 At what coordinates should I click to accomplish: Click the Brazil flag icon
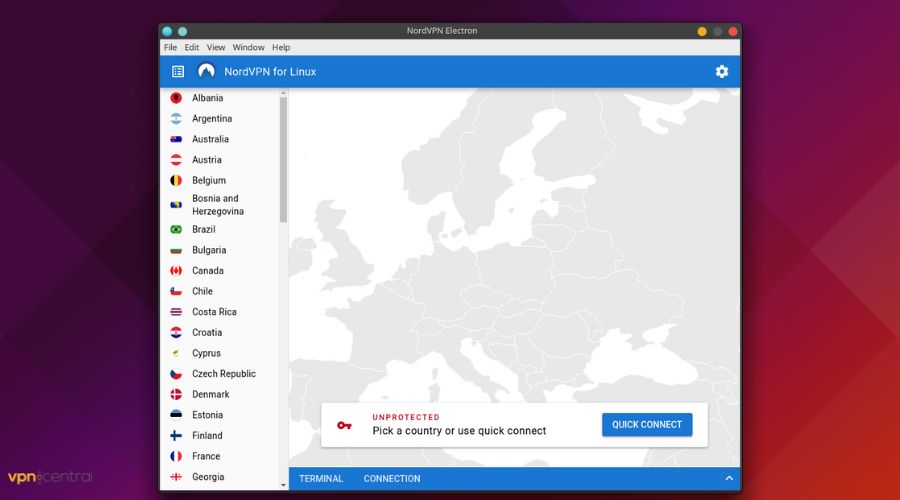pyautogui.click(x=176, y=230)
